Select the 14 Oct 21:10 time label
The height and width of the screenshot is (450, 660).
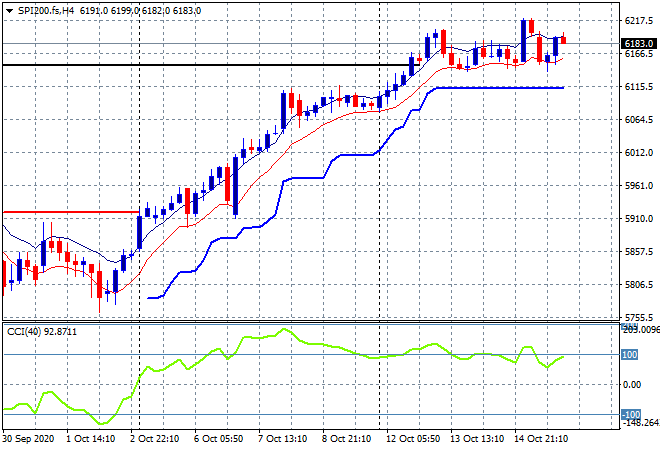541,439
